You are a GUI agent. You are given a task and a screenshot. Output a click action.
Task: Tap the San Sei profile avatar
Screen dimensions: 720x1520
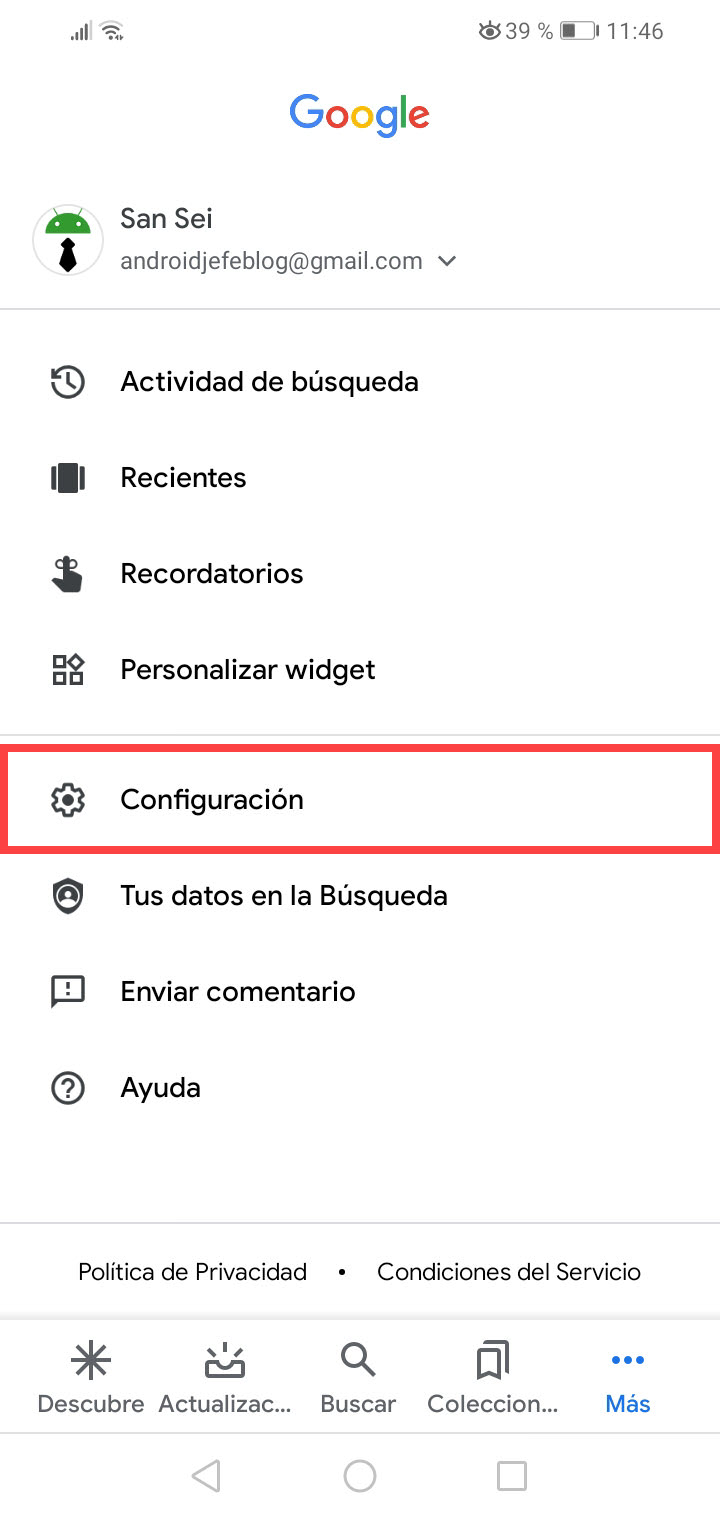[68, 240]
